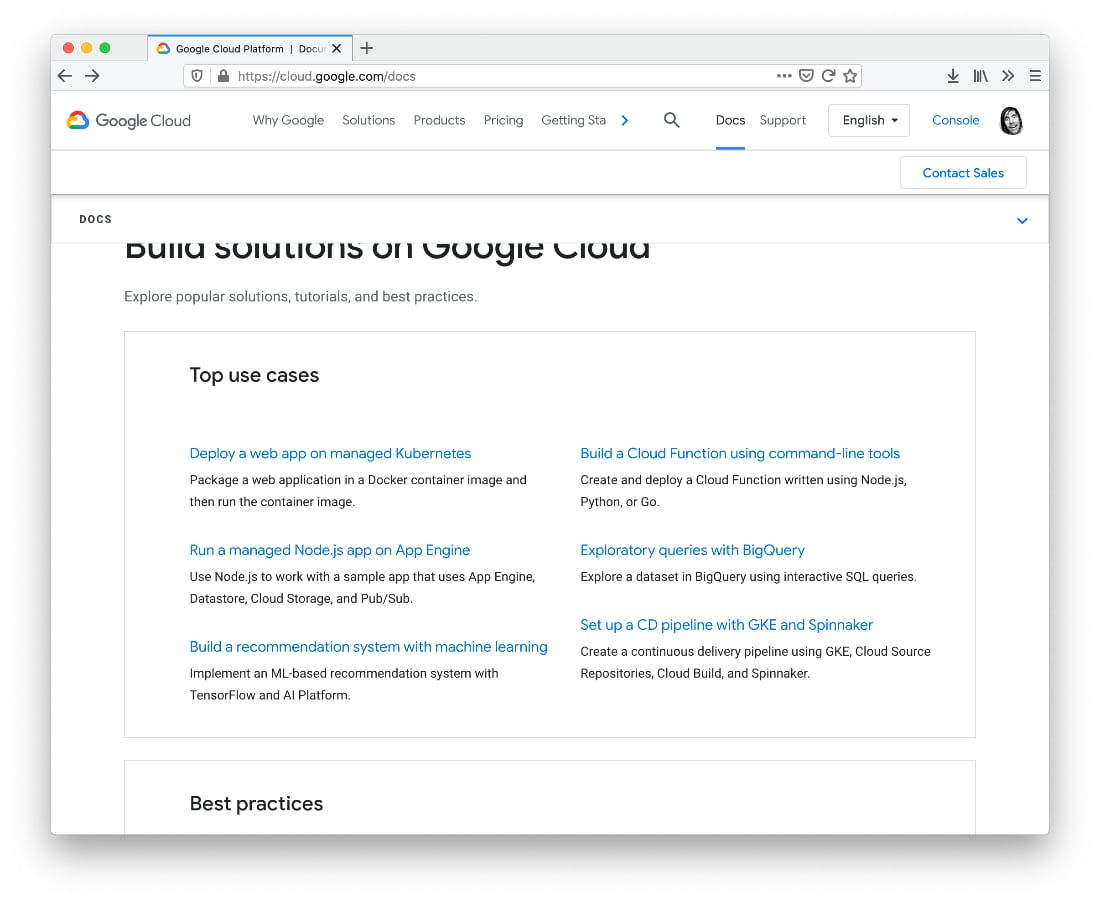Open the Solutions menu
The width and height of the screenshot is (1100, 902).
pyautogui.click(x=368, y=120)
